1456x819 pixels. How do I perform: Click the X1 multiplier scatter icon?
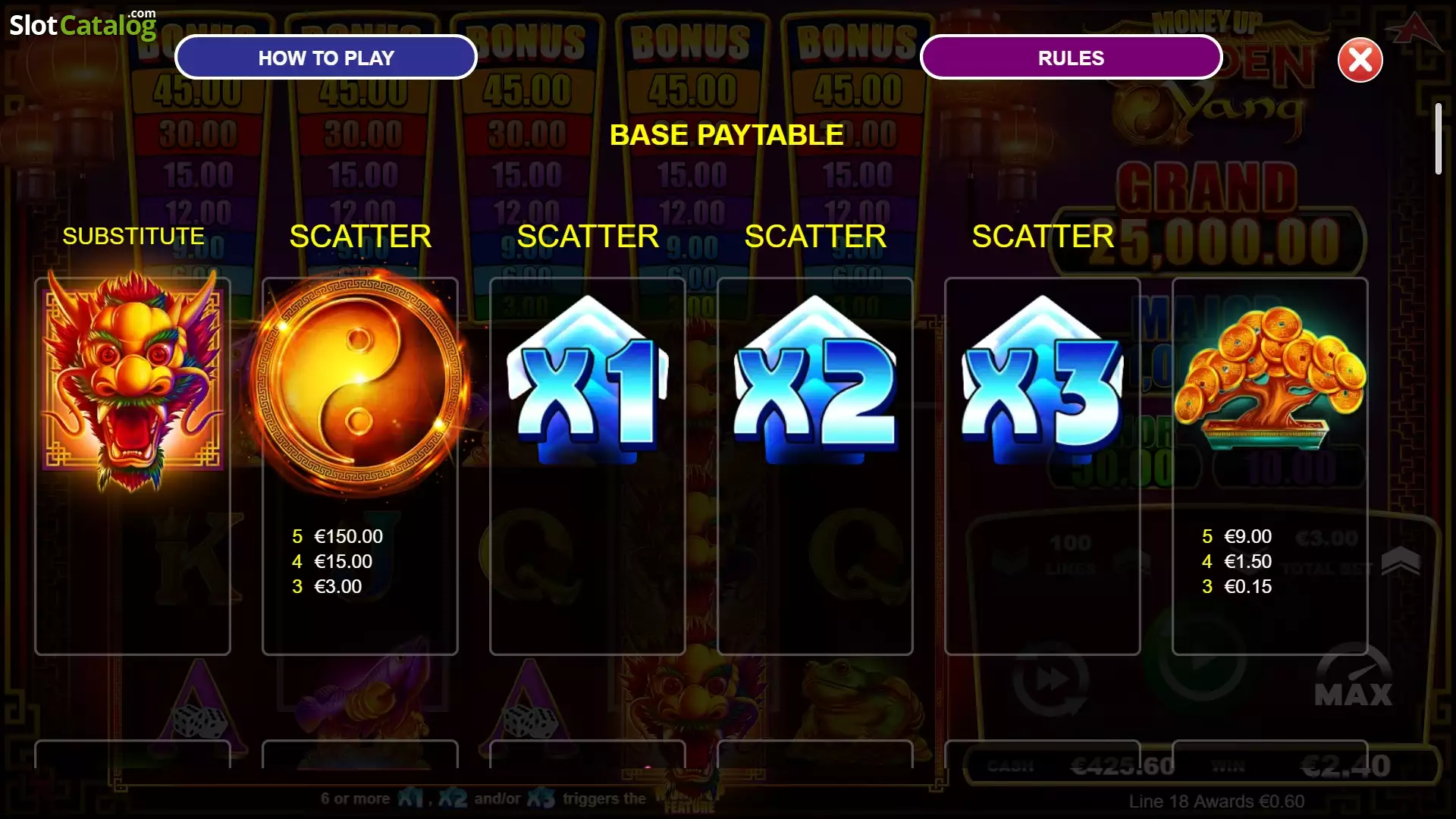[x=588, y=379]
